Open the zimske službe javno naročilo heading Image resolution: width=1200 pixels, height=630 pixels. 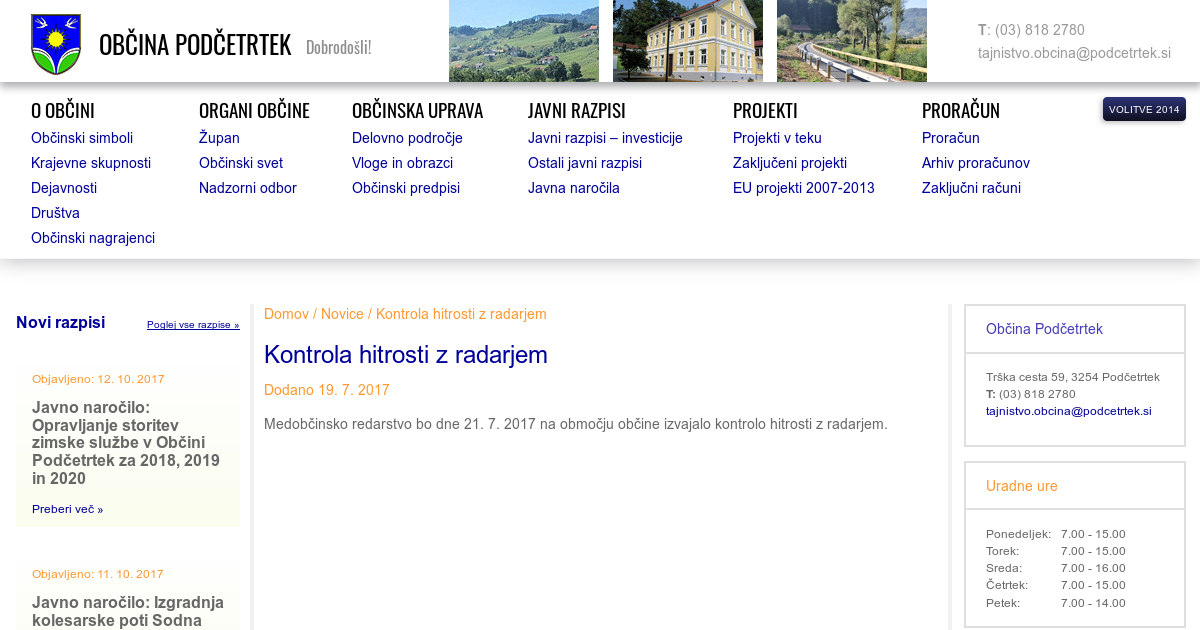pyautogui.click(x=127, y=443)
